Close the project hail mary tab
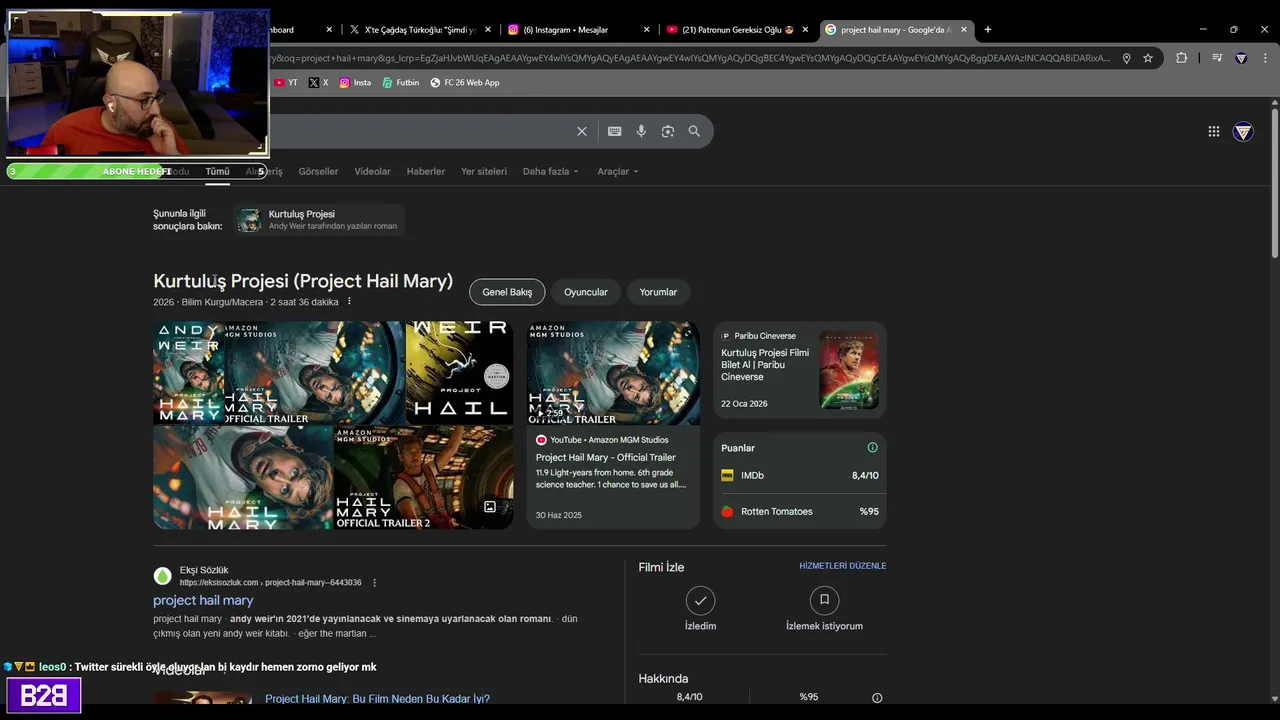 tap(964, 30)
